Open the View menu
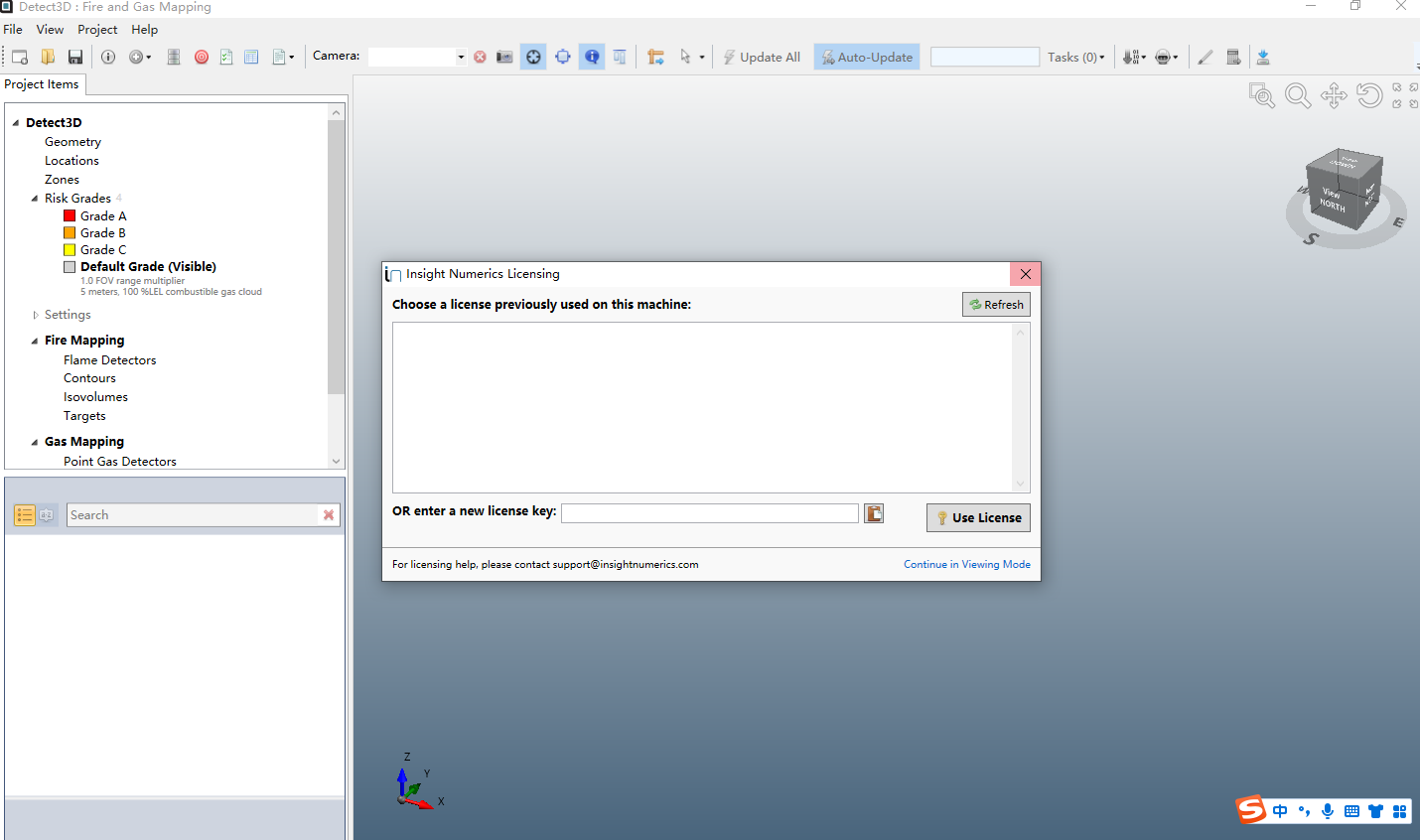Image resolution: width=1420 pixels, height=840 pixels. 50,30
